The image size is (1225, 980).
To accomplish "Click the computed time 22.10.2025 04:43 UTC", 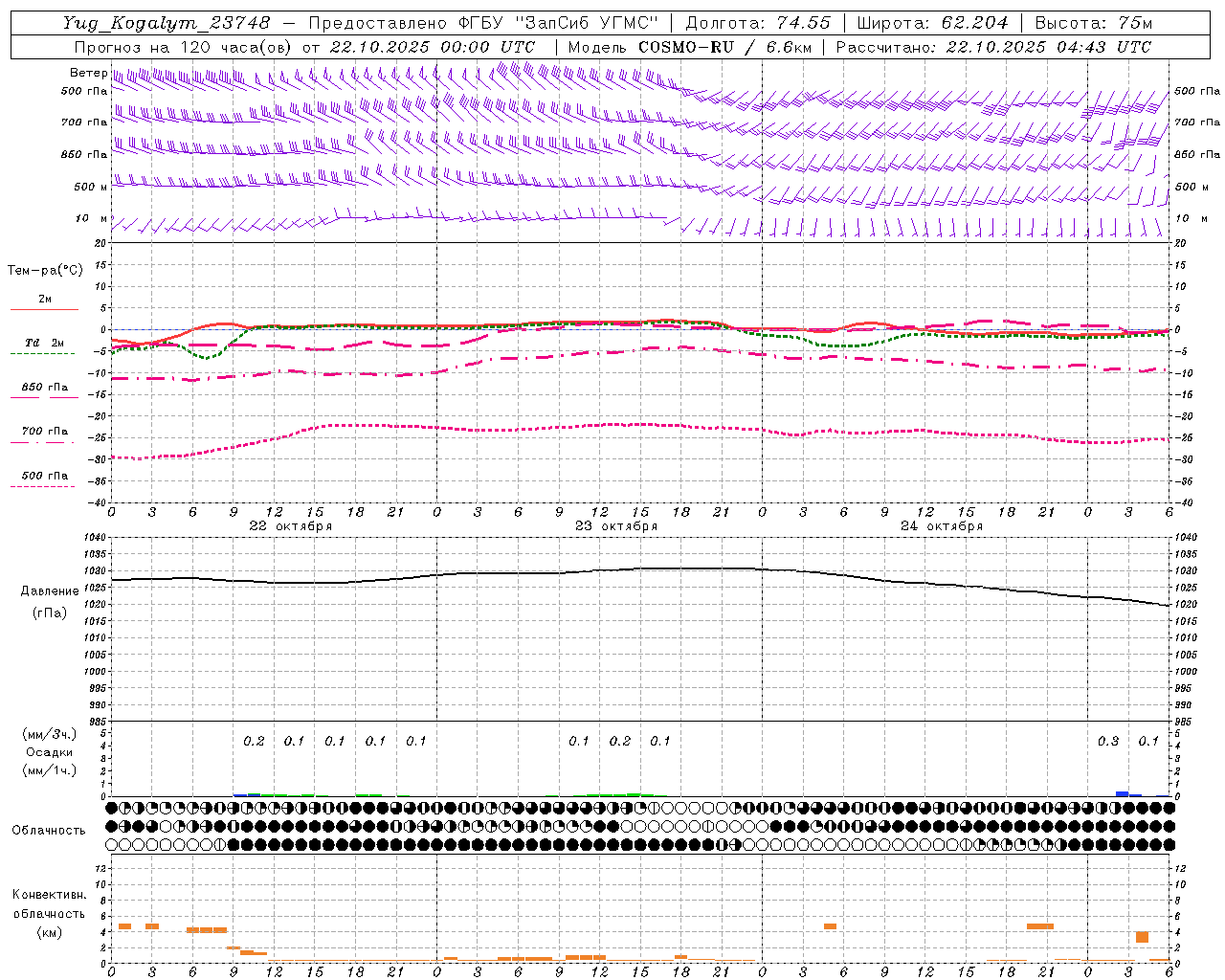I will pyautogui.click(x=1048, y=47).
